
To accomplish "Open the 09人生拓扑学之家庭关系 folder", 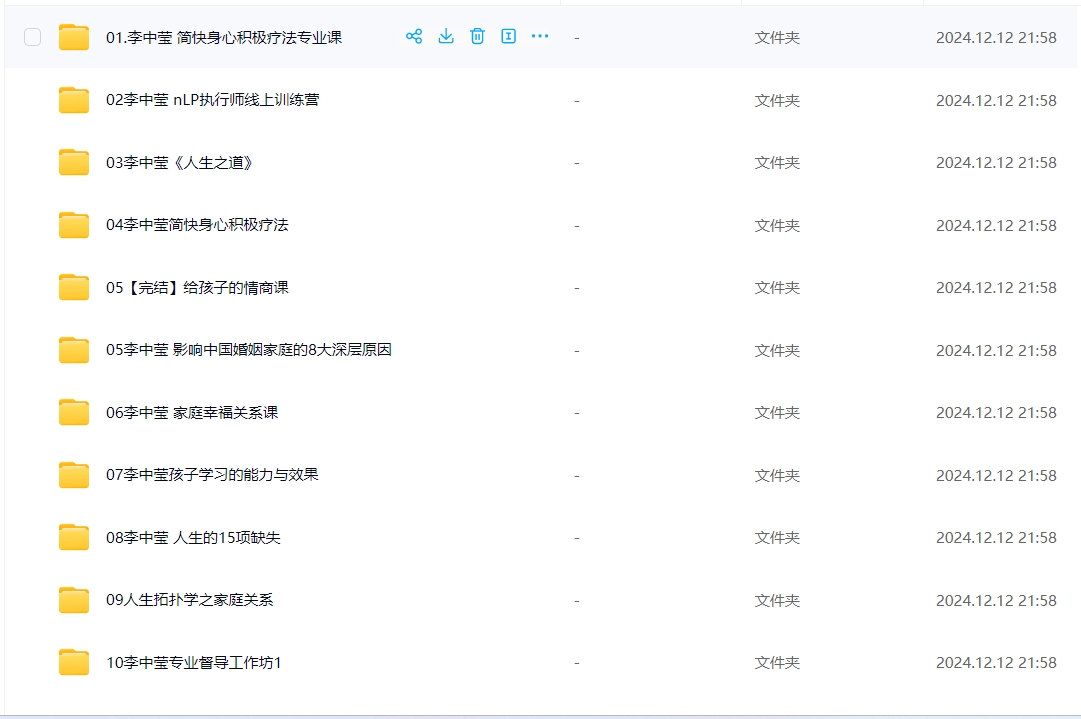I will tap(189, 600).
